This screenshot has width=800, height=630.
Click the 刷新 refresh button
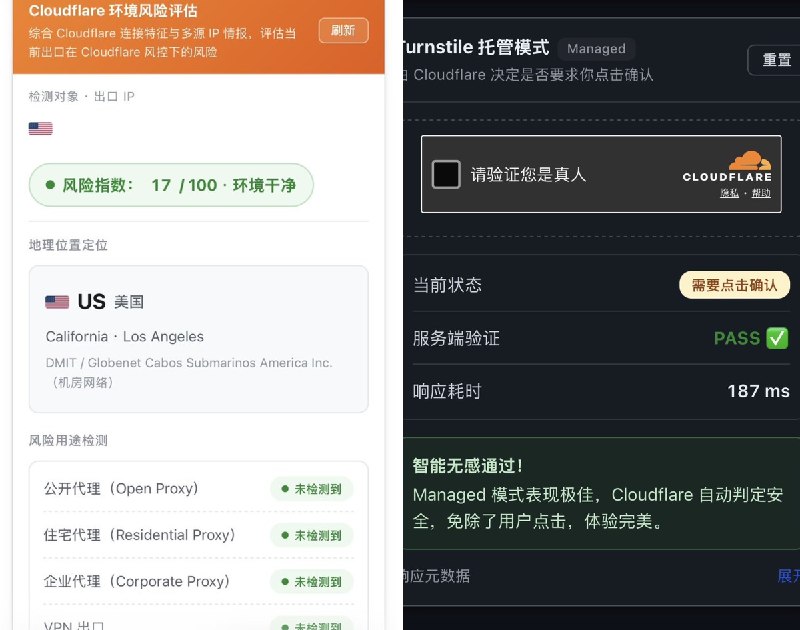pos(343,31)
